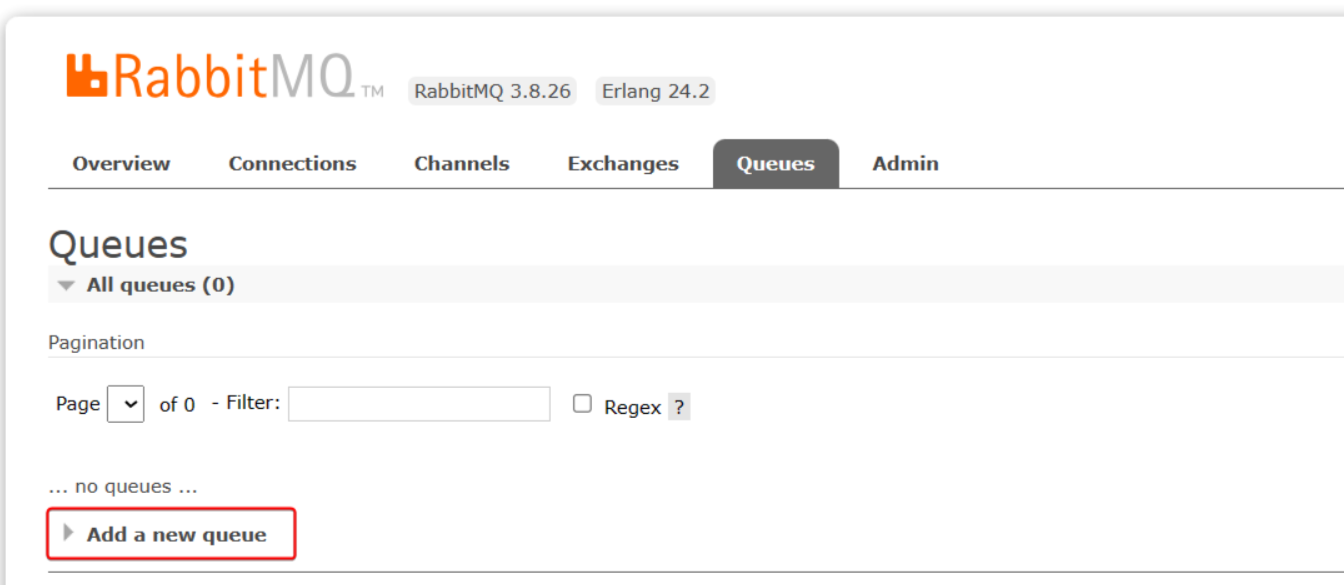Image resolution: width=1344 pixels, height=585 pixels.
Task: Click the "... no queues ..." message
Action: [x=123, y=487]
